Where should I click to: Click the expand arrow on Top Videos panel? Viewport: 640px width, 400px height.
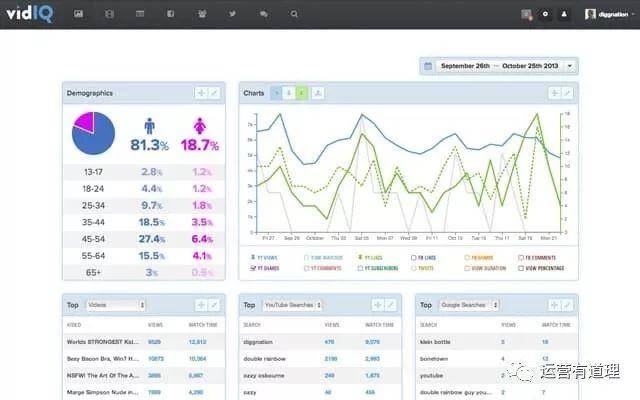click(214, 305)
